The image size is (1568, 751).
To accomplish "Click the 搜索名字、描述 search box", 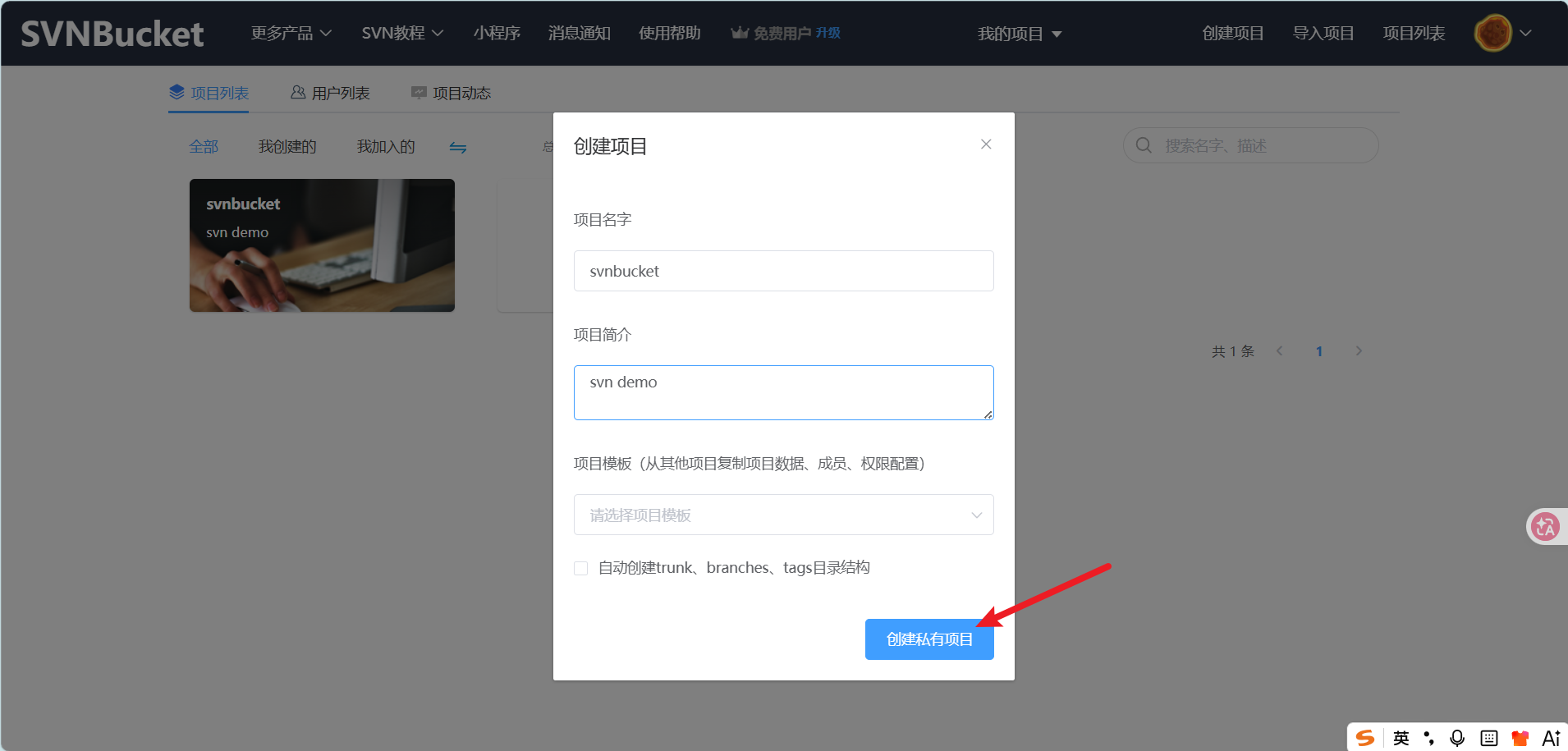I will click(x=1250, y=145).
